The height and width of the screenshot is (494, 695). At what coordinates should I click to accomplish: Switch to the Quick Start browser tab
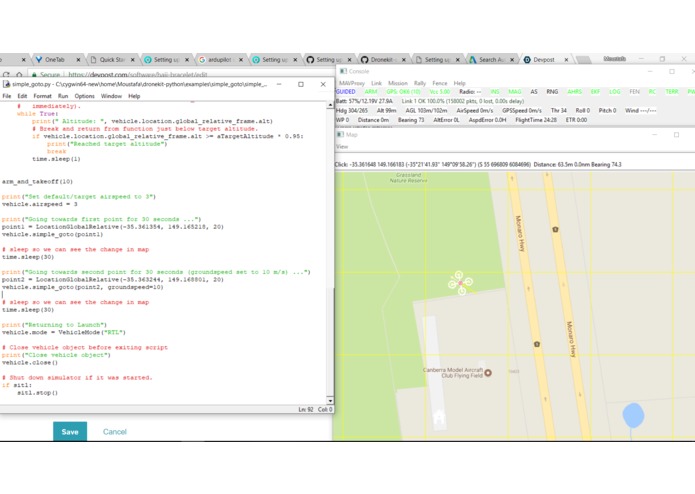111,60
